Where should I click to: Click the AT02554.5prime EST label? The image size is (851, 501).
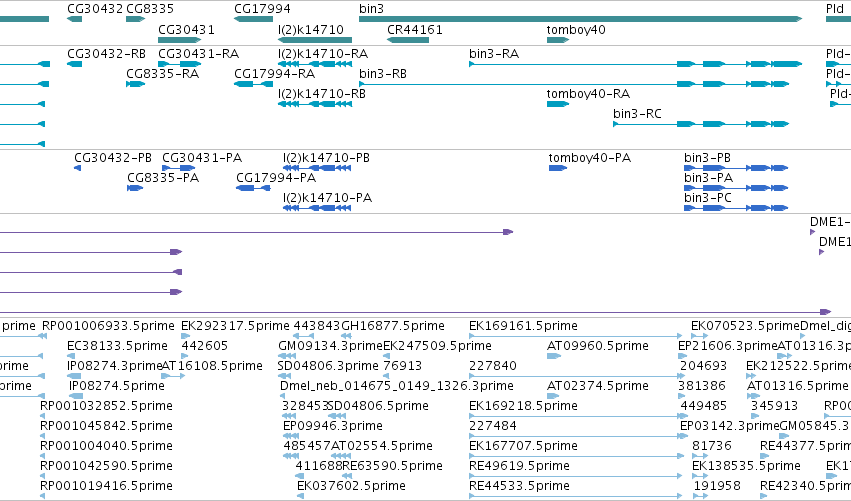(382, 446)
